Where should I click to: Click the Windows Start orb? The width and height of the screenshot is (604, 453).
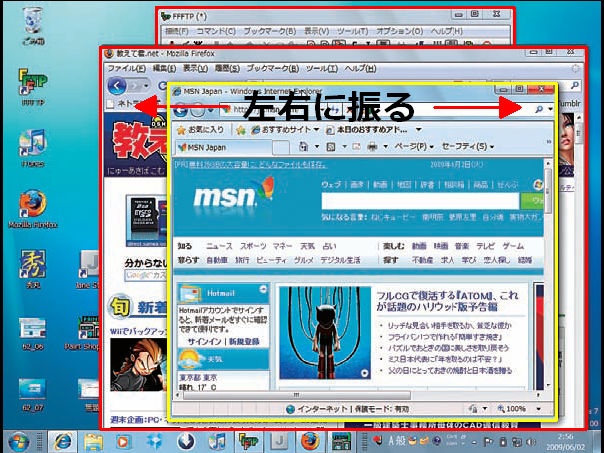coord(19,441)
